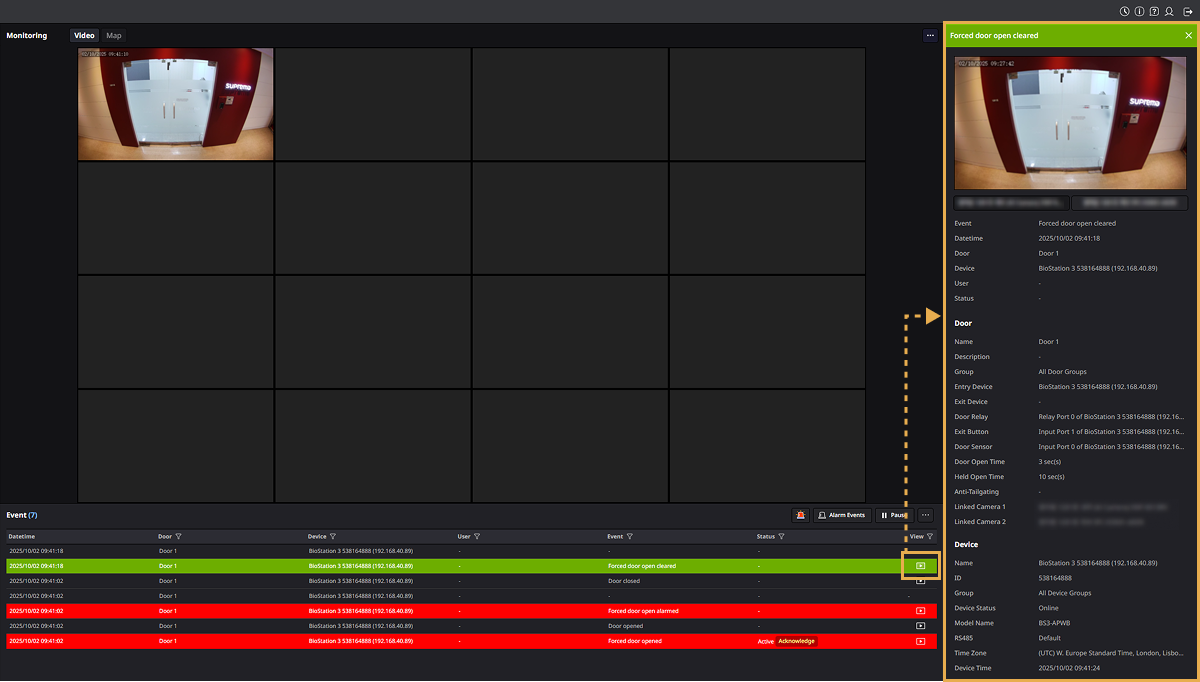Open monitoring more options ellipsis menu
The height and width of the screenshot is (682, 1200).
point(929,35)
